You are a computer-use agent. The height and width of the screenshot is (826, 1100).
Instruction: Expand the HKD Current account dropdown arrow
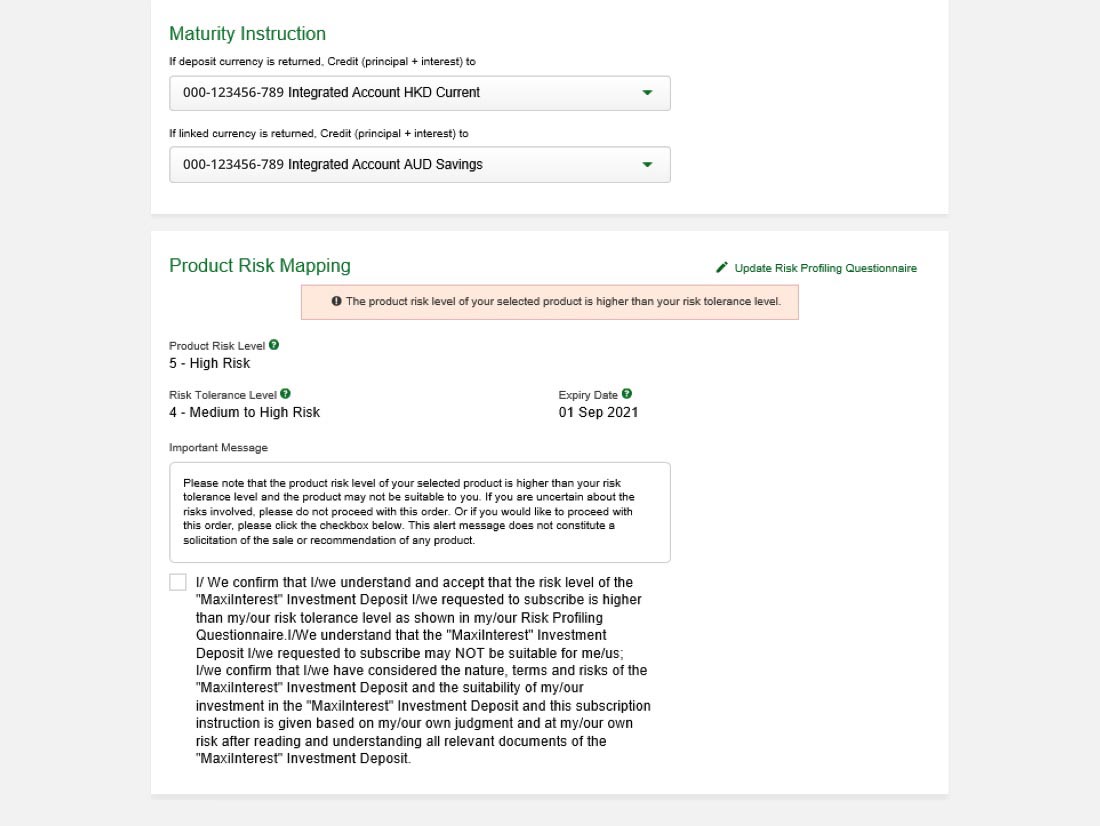pos(647,93)
